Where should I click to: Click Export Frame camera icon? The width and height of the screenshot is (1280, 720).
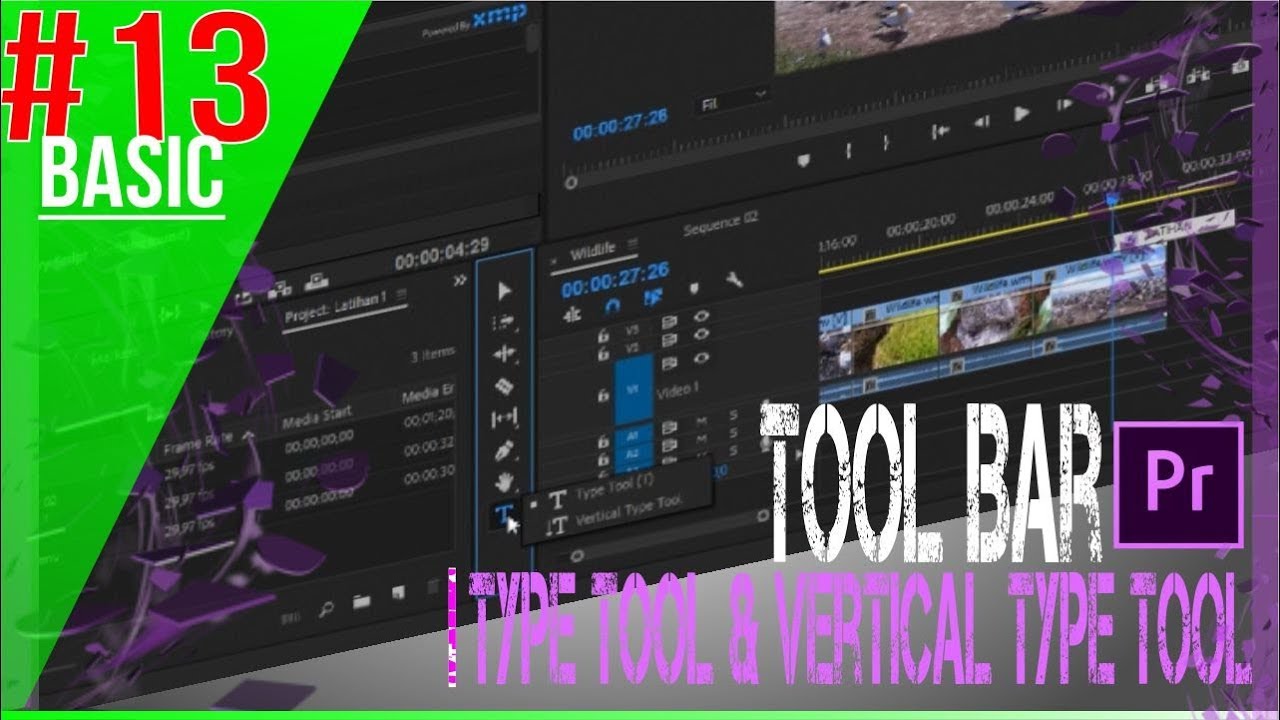[1241, 64]
